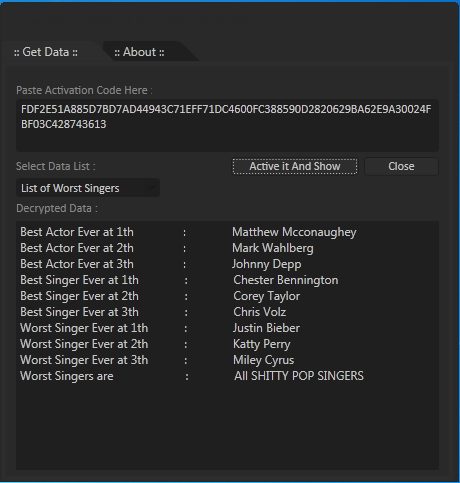Open the :: About :: tab
This screenshot has height=483, width=460.
coord(139,52)
